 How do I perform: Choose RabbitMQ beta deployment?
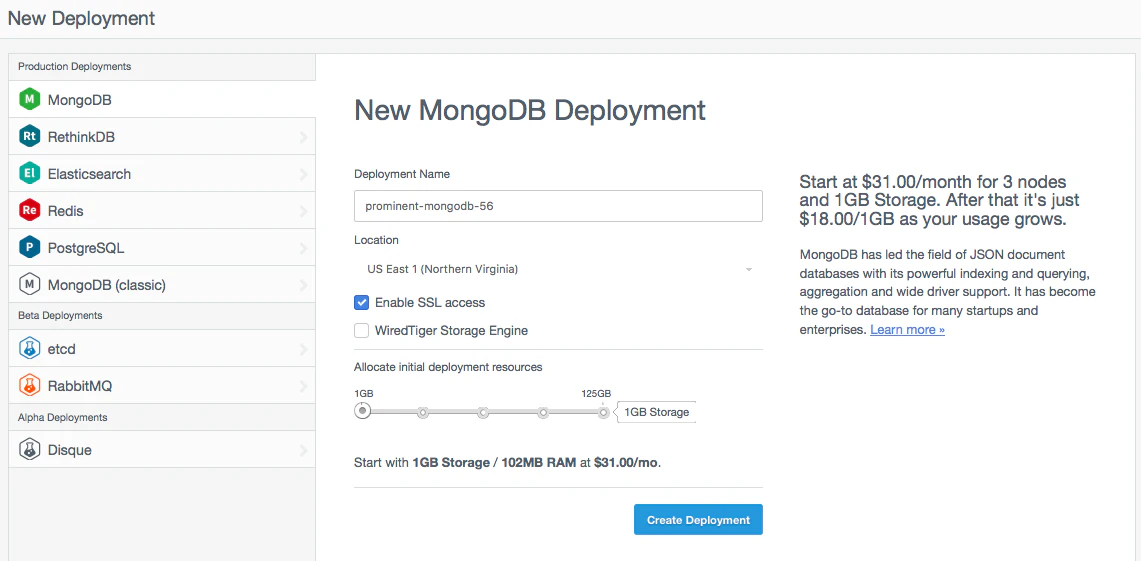coord(162,386)
